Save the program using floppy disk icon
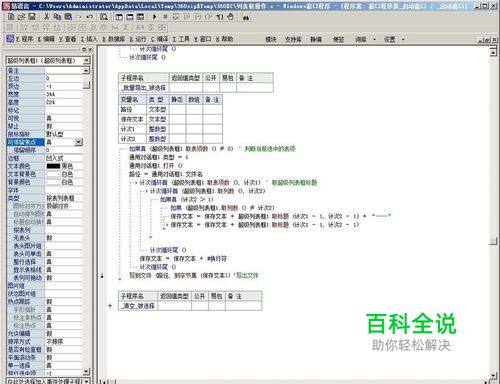 click(x=32, y=17)
